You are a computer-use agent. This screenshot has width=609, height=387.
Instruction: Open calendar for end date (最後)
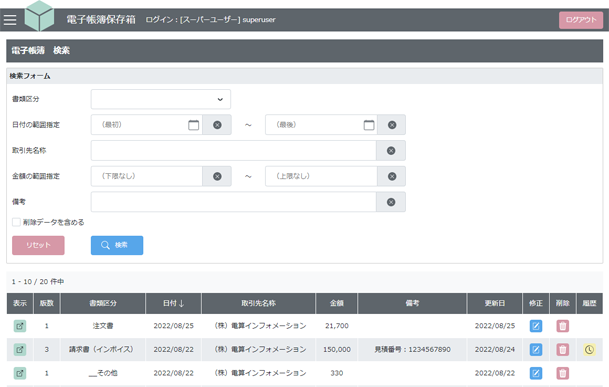pos(369,125)
